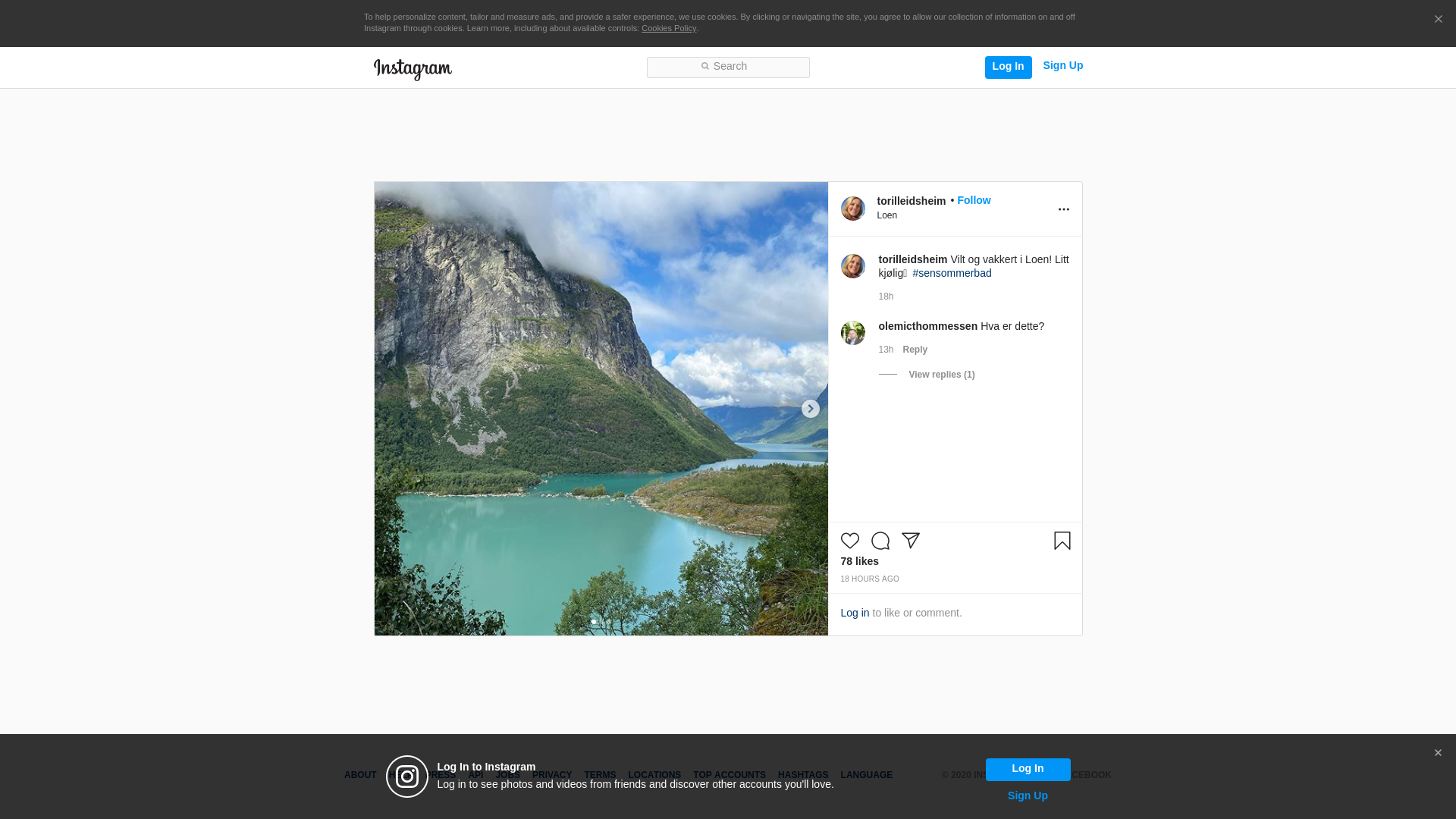
Task: Follow torilleidsheim
Action: (x=973, y=200)
